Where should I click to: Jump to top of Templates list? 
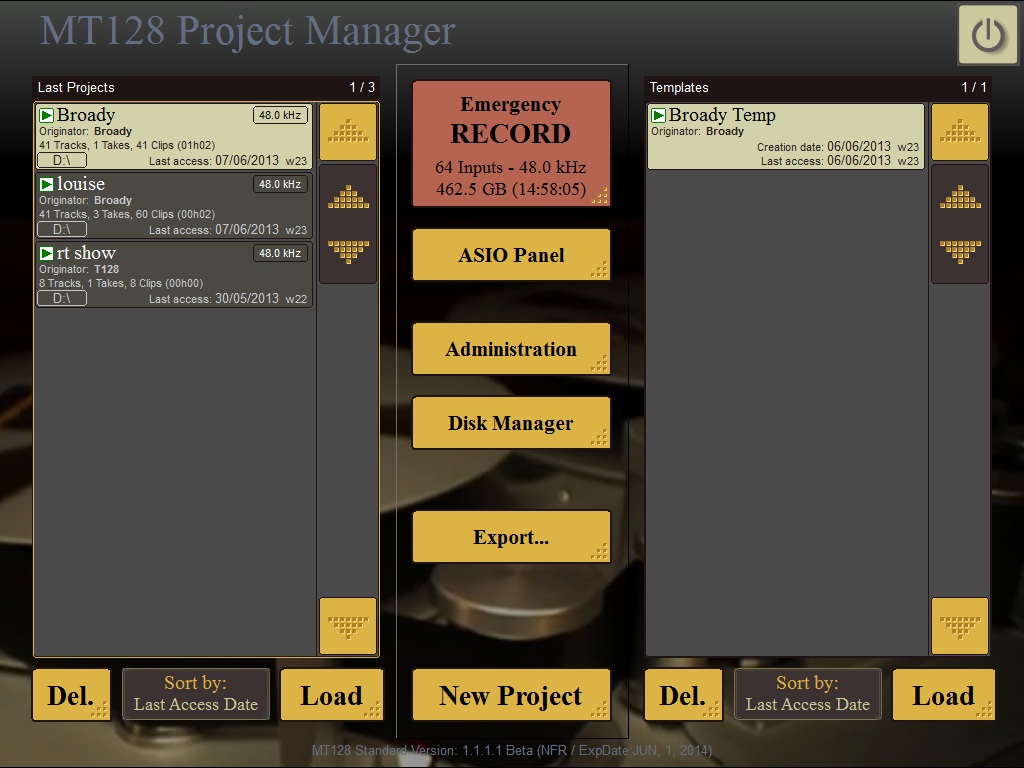pos(960,132)
